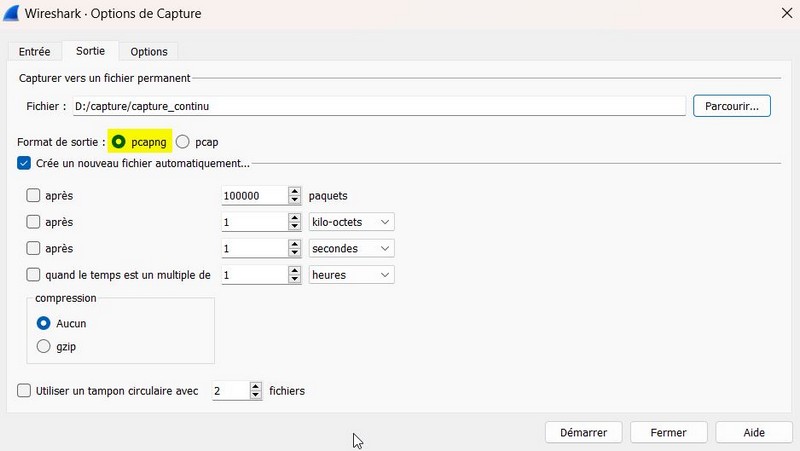Click the Wireshark shark fin icon
This screenshot has height=451, width=800.
click(x=15, y=13)
